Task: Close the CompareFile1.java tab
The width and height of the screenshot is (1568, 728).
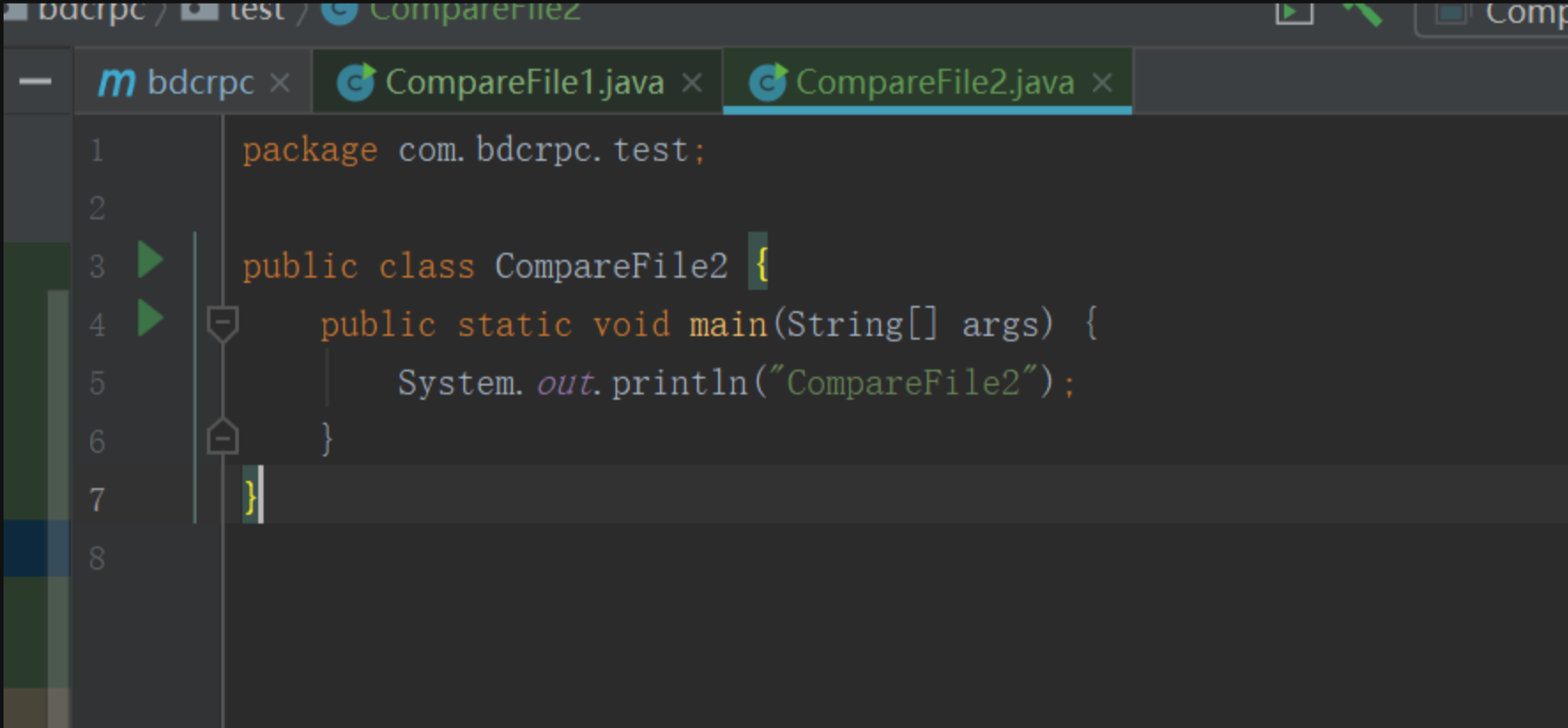Action: point(692,83)
